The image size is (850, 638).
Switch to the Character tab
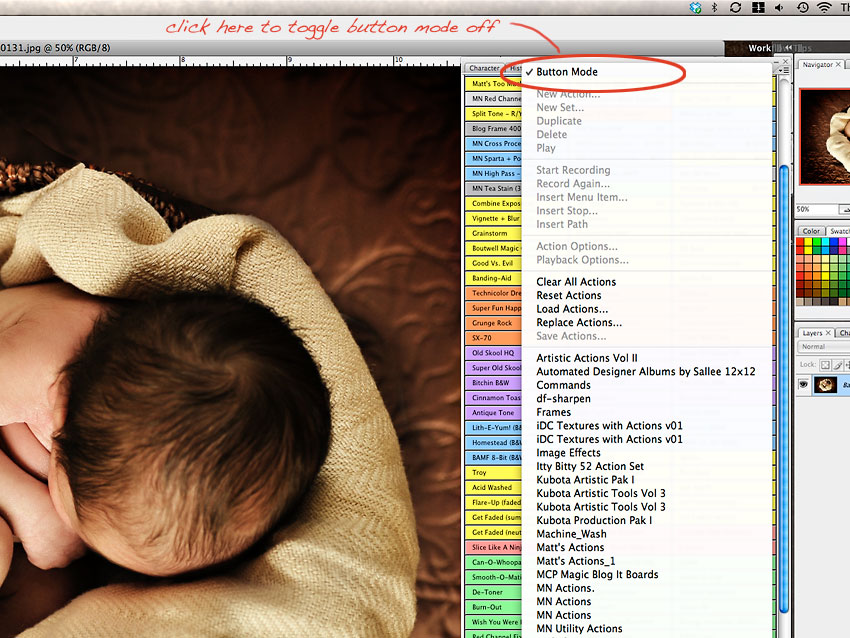[483, 68]
